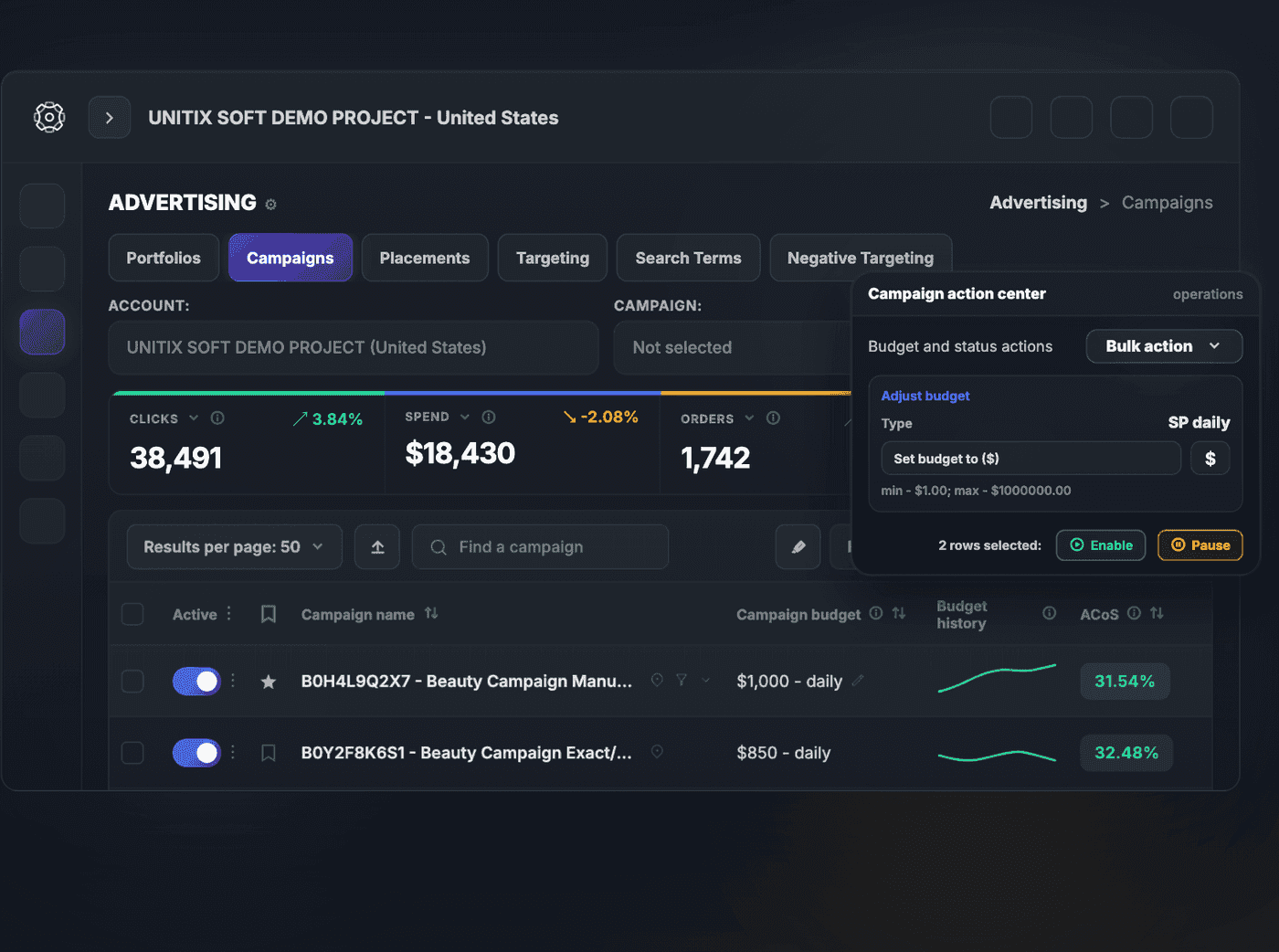The height and width of the screenshot is (952, 1279).
Task: Click the Enable button for selected rows
Action: [1101, 545]
